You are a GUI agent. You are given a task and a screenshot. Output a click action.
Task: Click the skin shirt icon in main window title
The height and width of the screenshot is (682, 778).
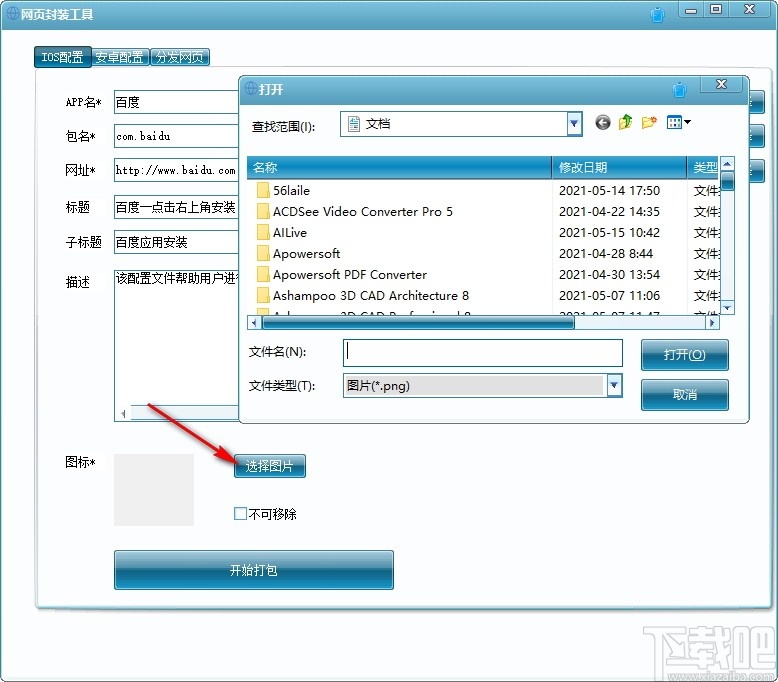point(657,15)
